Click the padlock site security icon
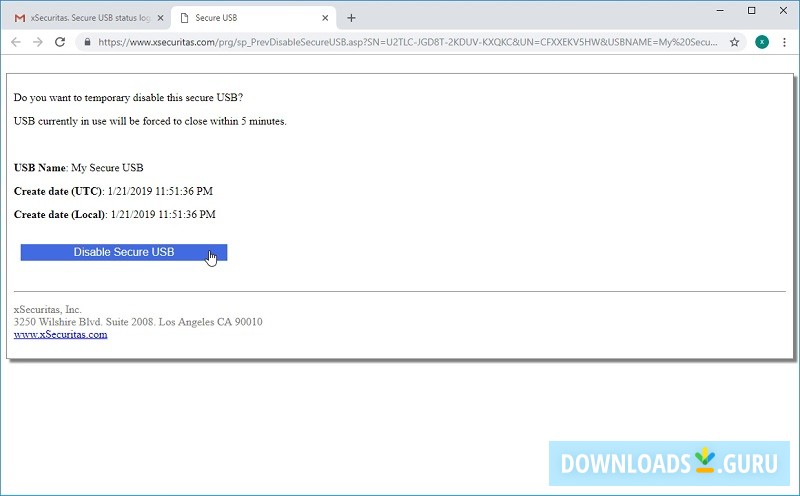The image size is (800, 496). tap(87, 42)
